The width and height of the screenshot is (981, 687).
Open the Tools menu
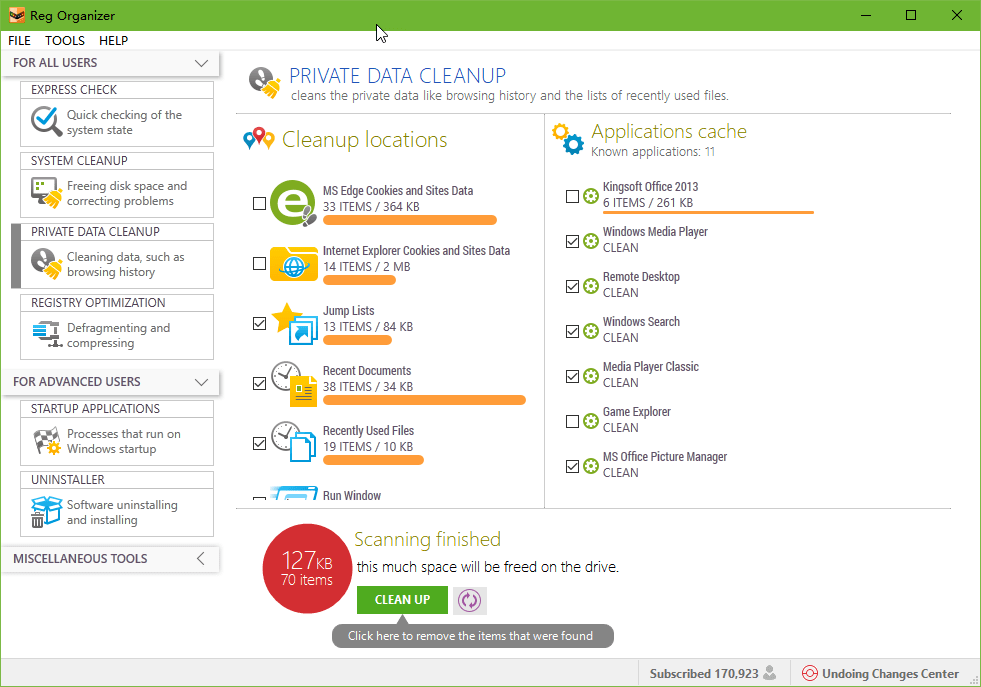(65, 41)
